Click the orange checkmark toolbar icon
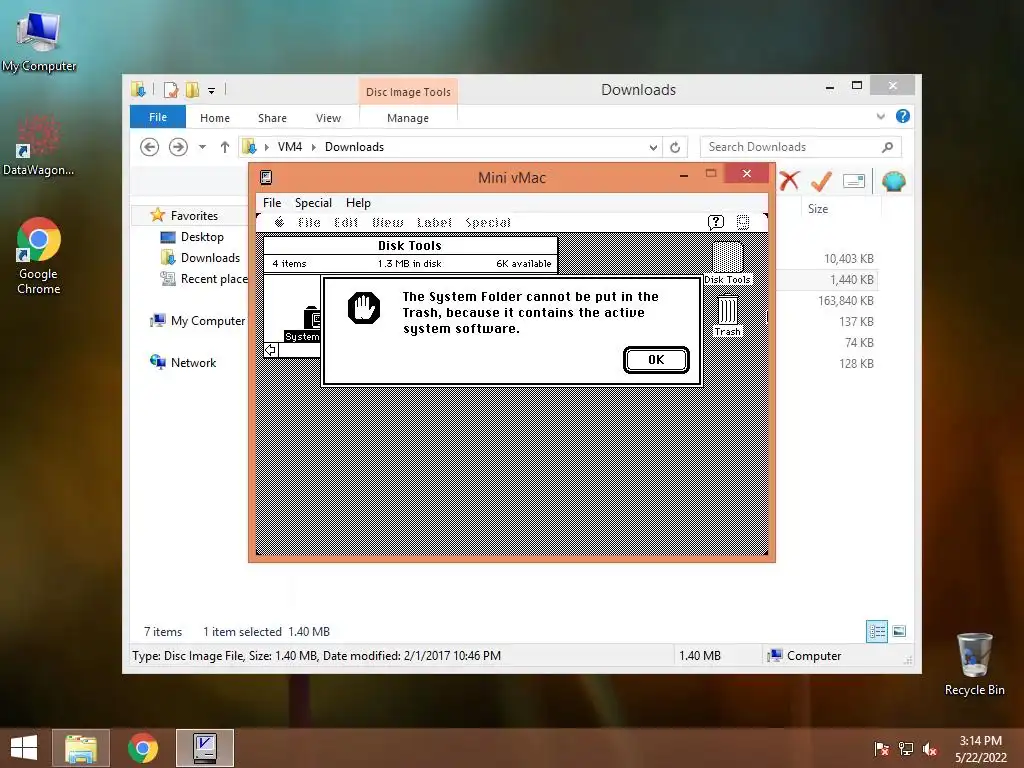The height and width of the screenshot is (768, 1024). coord(821,181)
